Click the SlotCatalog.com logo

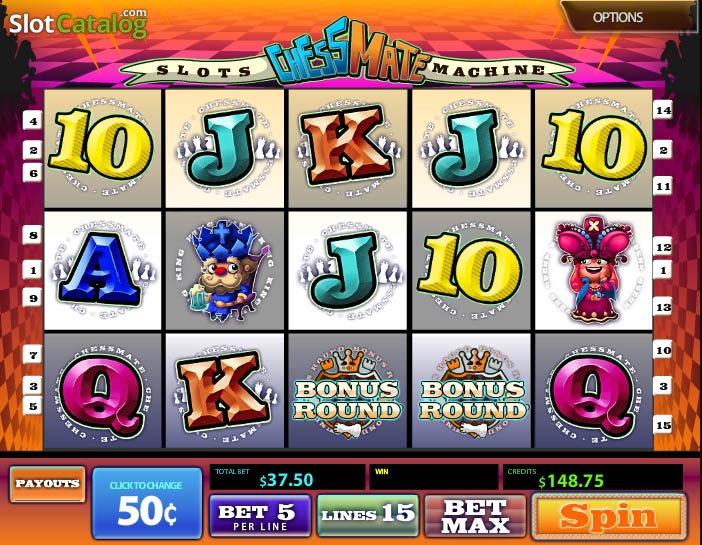tap(78, 23)
